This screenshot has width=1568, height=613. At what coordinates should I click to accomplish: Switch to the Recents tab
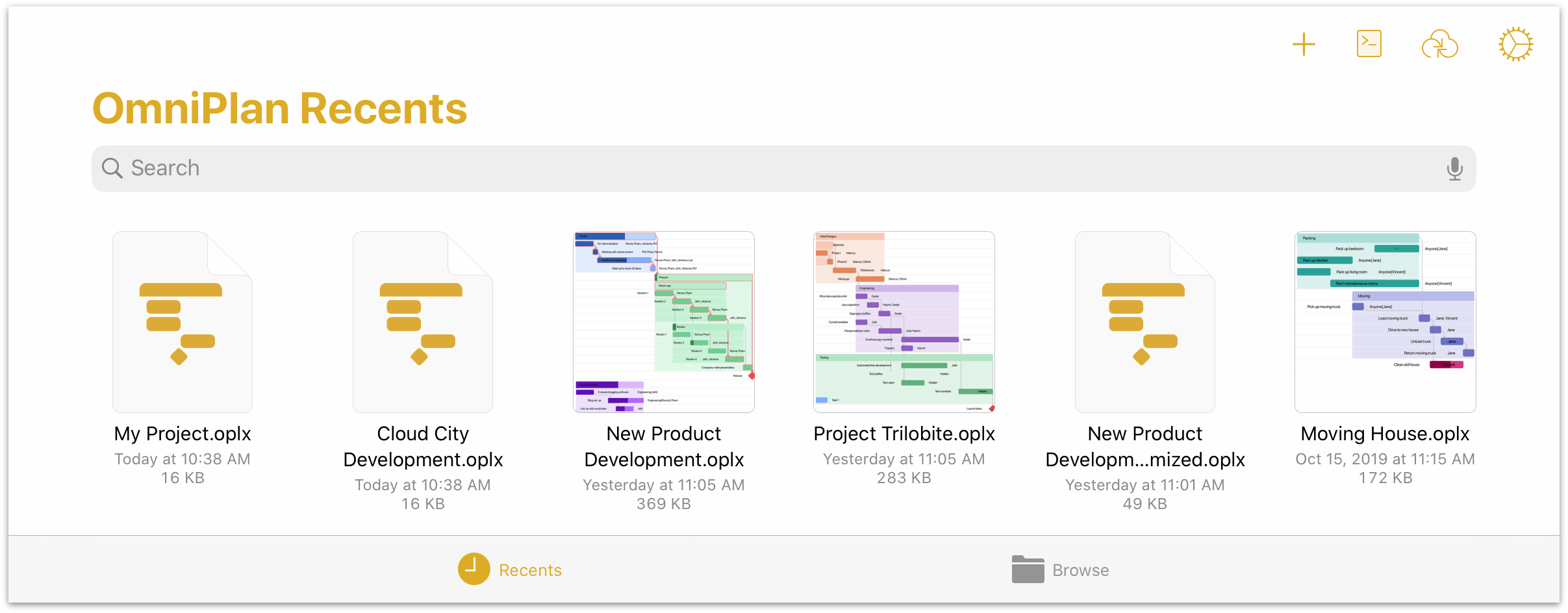tap(511, 569)
